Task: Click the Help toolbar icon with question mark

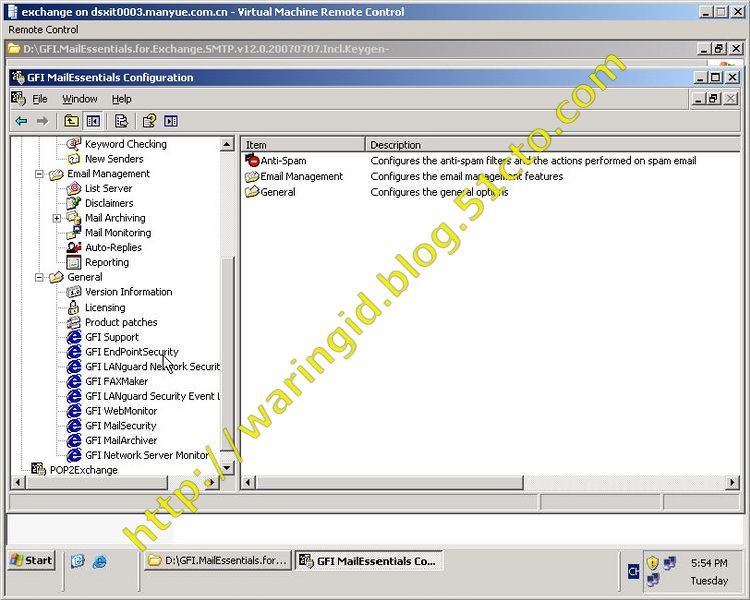Action: pos(149,121)
